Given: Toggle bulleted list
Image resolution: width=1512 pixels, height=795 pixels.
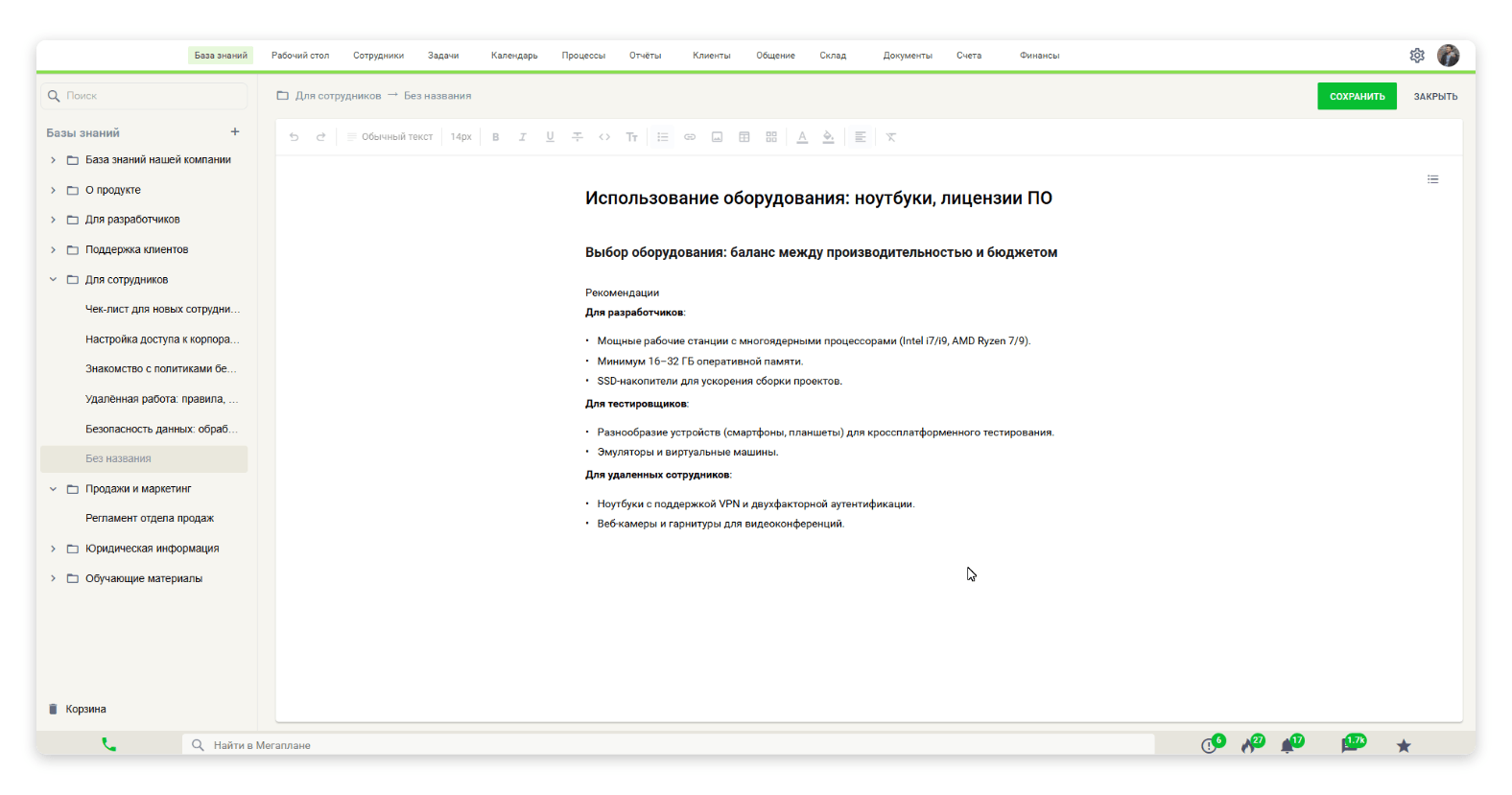Looking at the screenshot, I should [x=663, y=137].
